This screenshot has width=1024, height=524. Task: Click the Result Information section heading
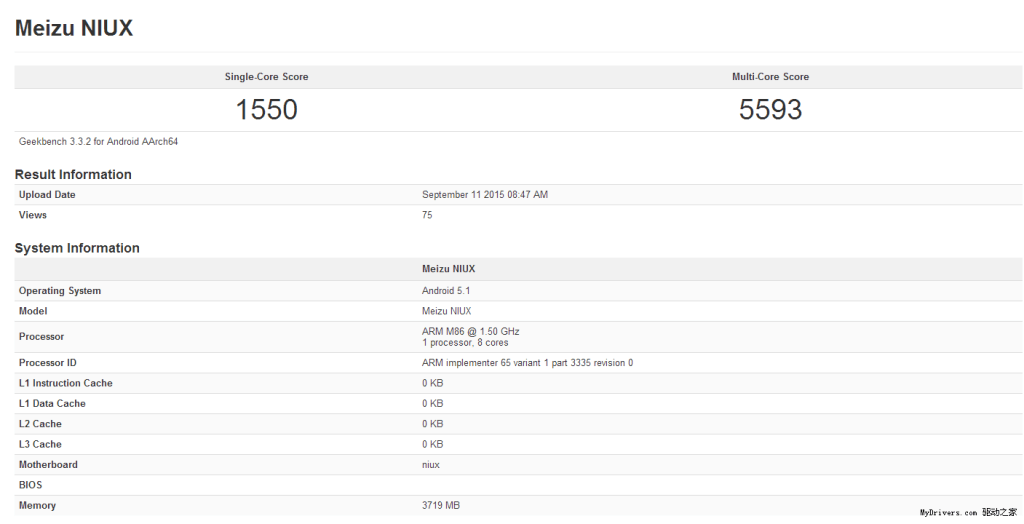(x=73, y=174)
